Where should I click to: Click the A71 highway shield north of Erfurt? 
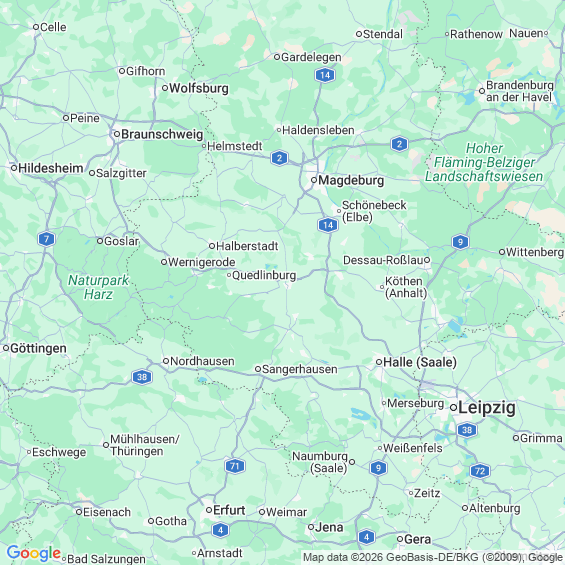[x=235, y=466]
